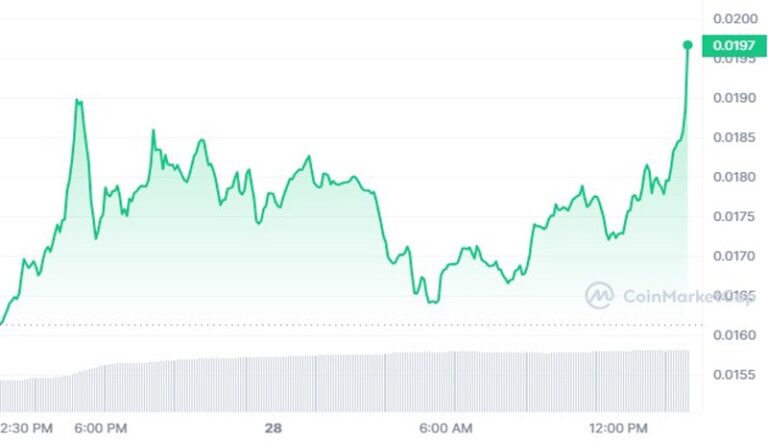Select the green 0.0197 current price tag

734,46
